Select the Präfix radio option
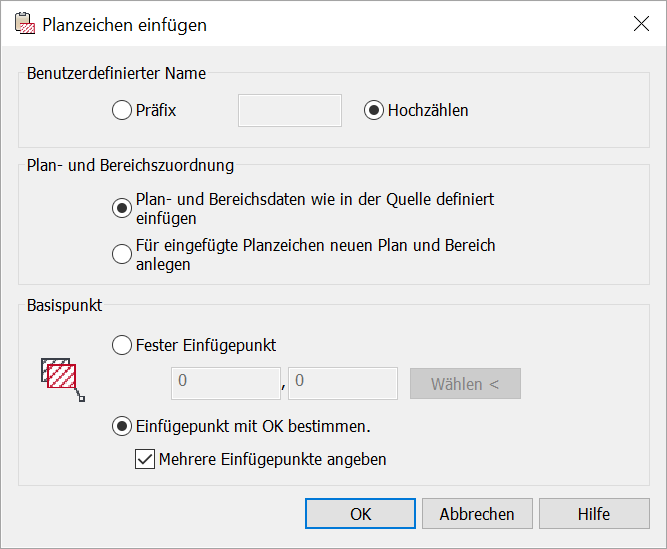667x549 pixels. point(122,110)
